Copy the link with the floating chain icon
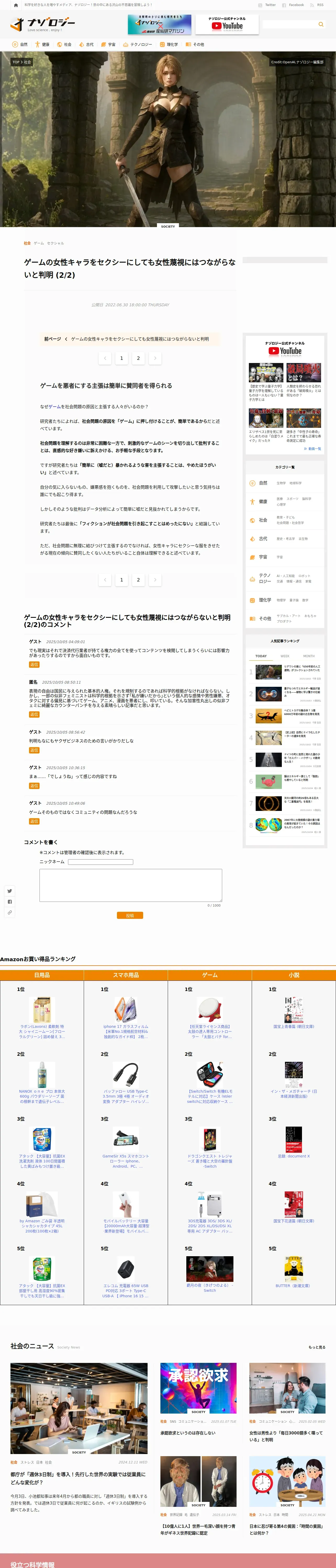336x1568 pixels. (10, 912)
